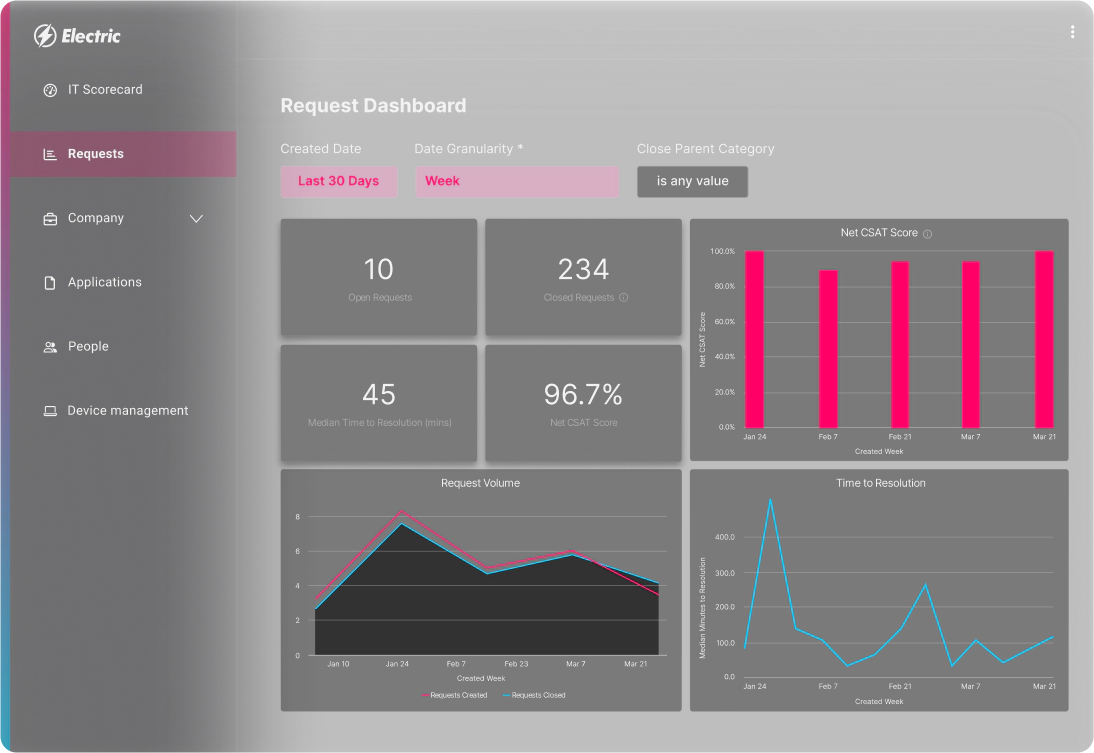Click the Company briefcase icon
The height and width of the screenshot is (753, 1094).
(x=50, y=218)
